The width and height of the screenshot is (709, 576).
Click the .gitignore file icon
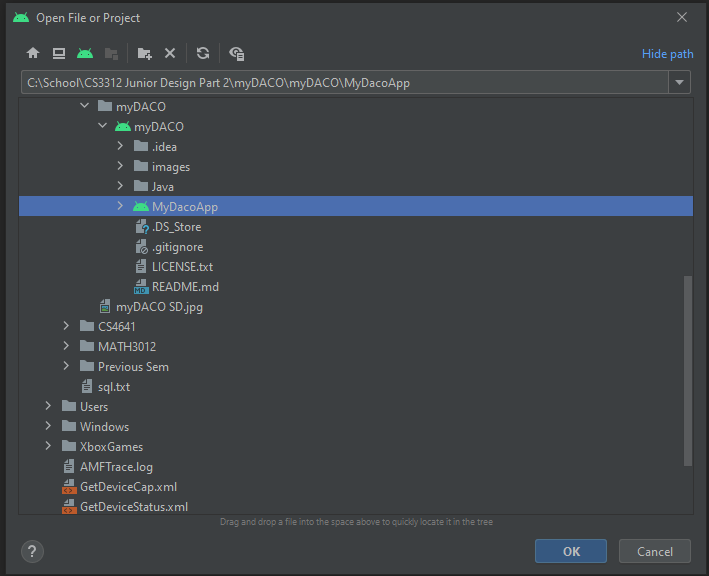point(142,246)
